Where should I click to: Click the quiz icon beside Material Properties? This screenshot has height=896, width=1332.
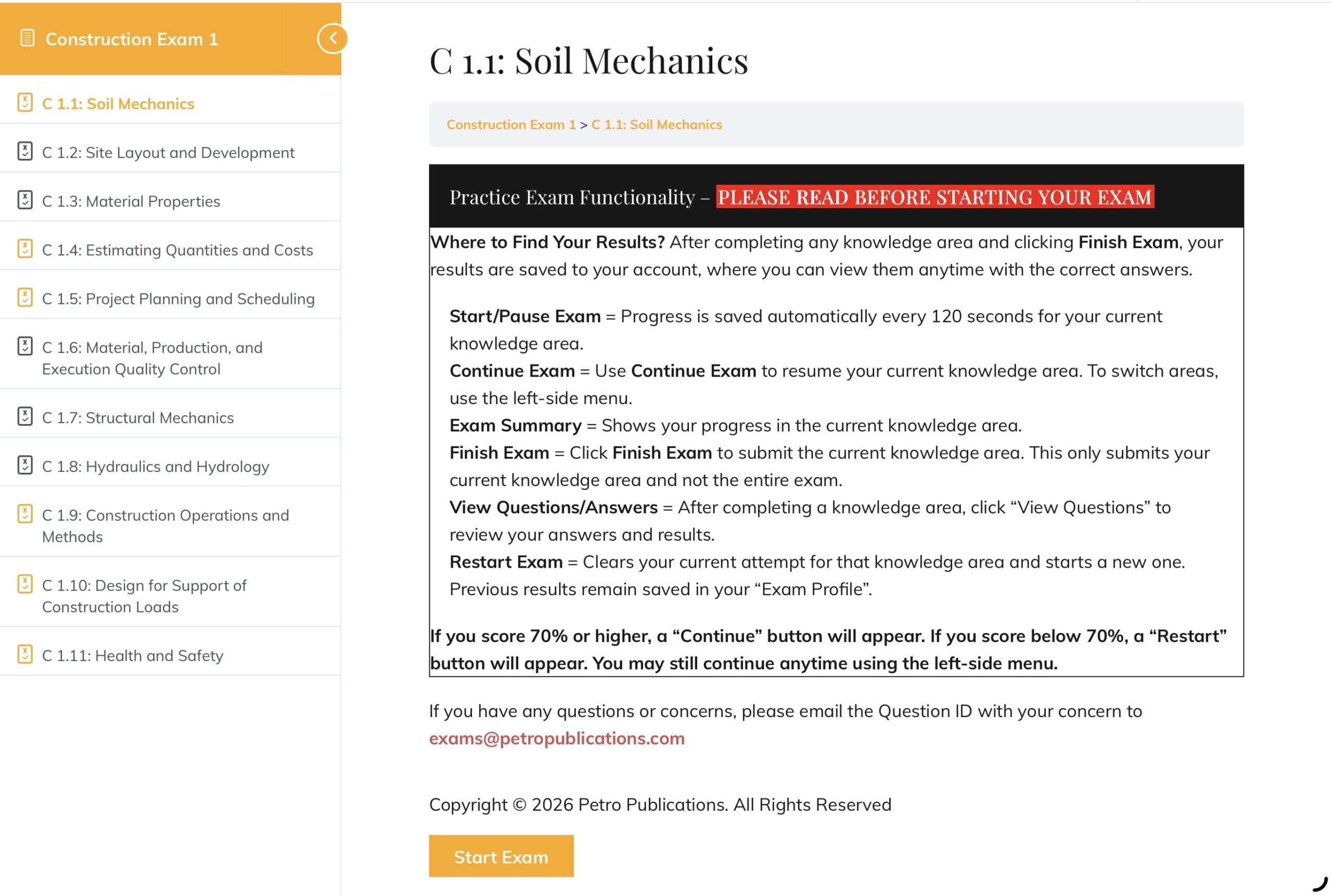(x=25, y=200)
